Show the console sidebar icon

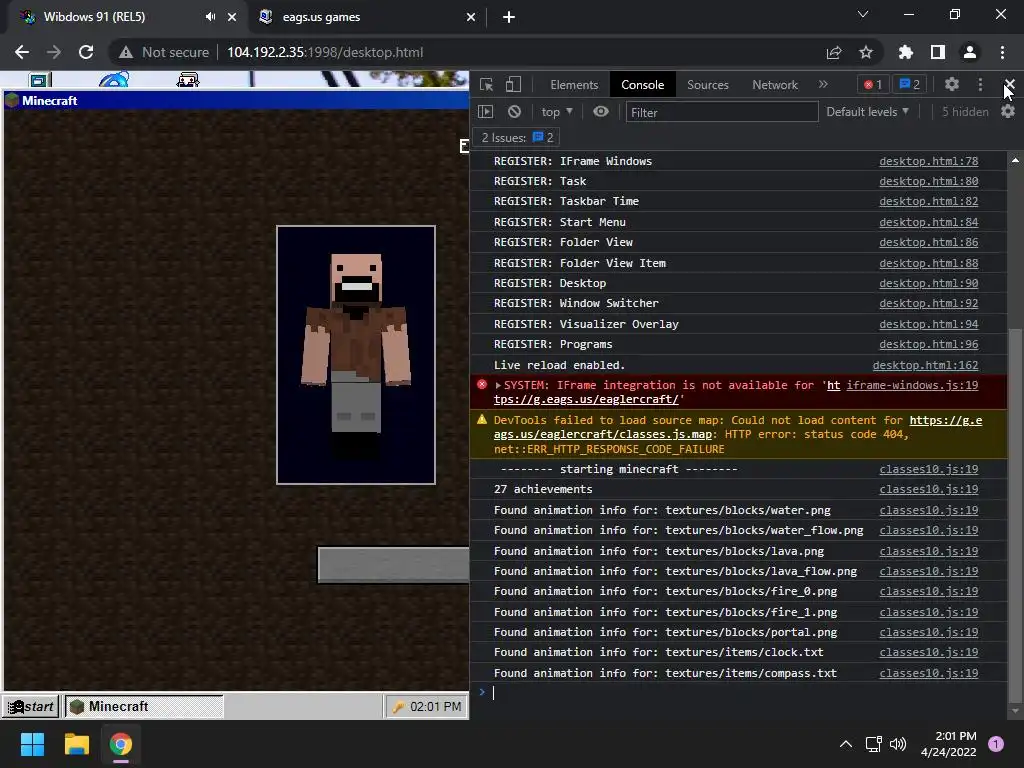pyautogui.click(x=485, y=112)
